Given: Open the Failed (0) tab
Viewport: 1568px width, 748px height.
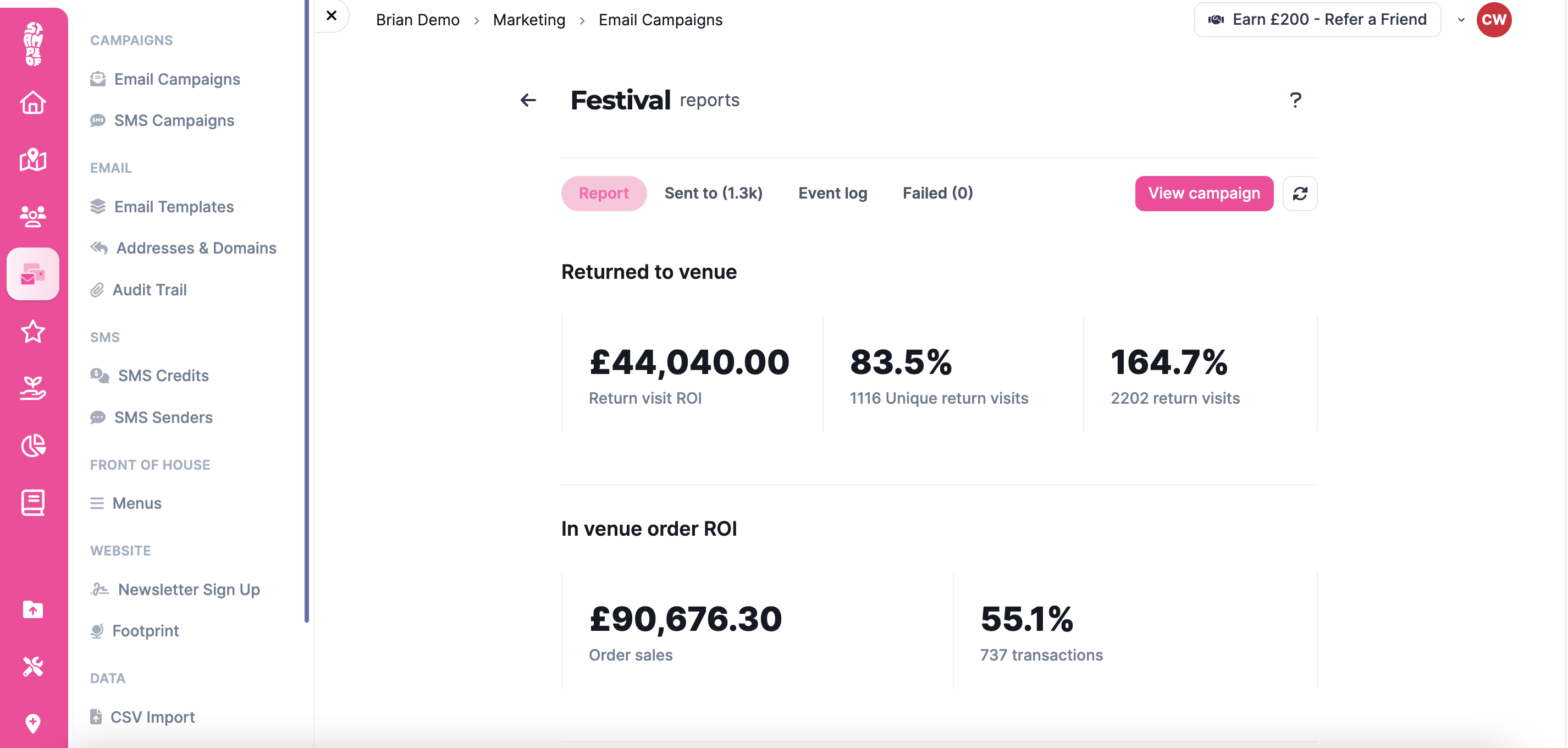Looking at the screenshot, I should (x=937, y=193).
